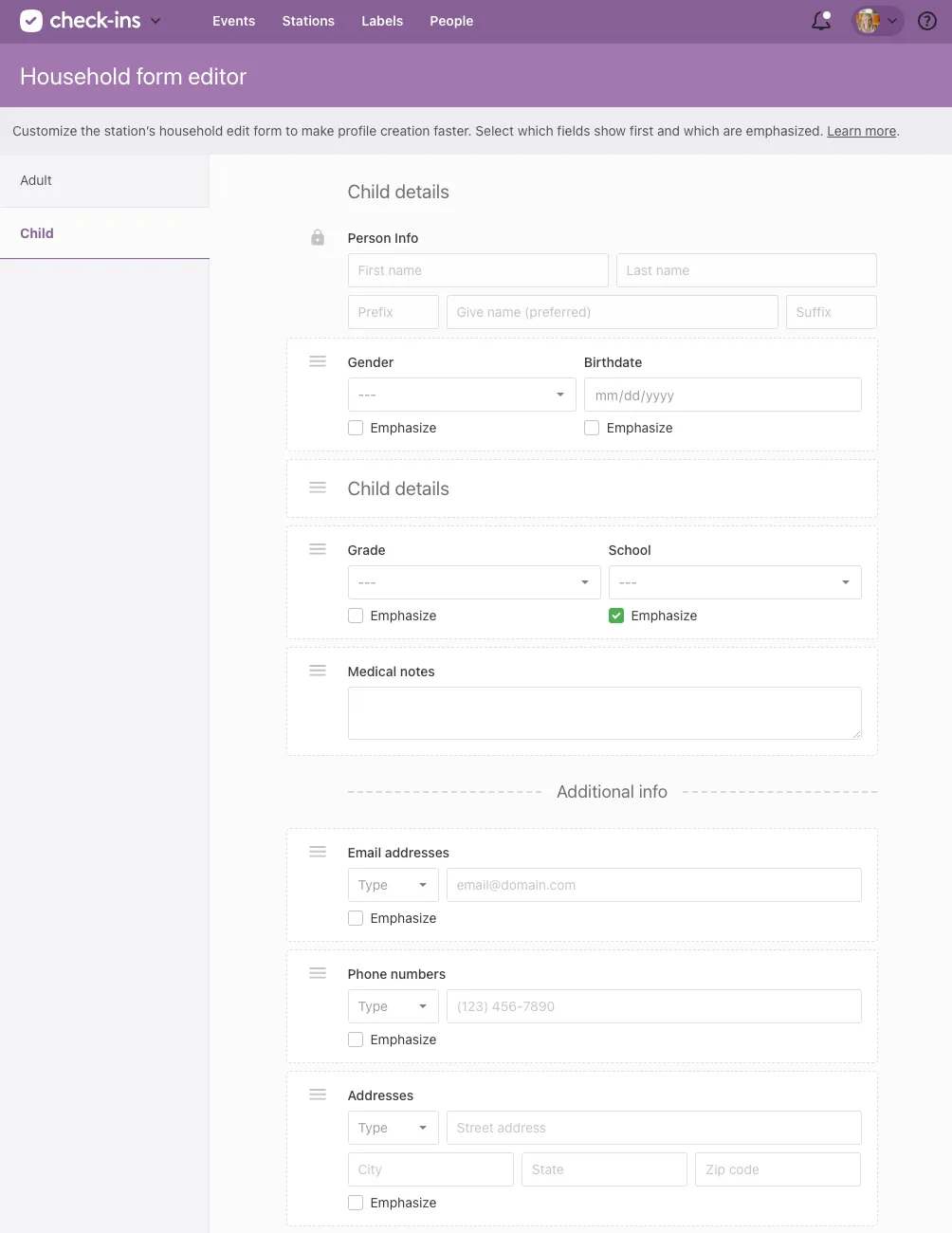Expand the Grade dropdown
Image resolution: width=952 pixels, height=1233 pixels.
click(x=474, y=582)
